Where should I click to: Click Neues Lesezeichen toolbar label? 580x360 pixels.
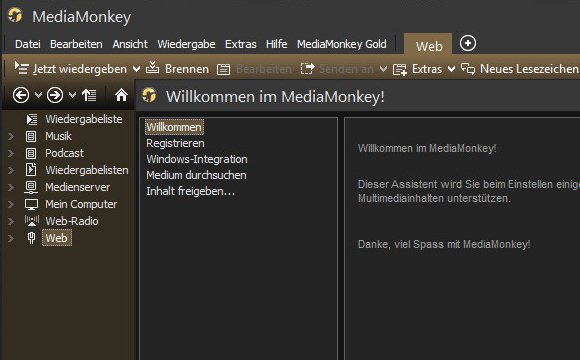click(529, 69)
